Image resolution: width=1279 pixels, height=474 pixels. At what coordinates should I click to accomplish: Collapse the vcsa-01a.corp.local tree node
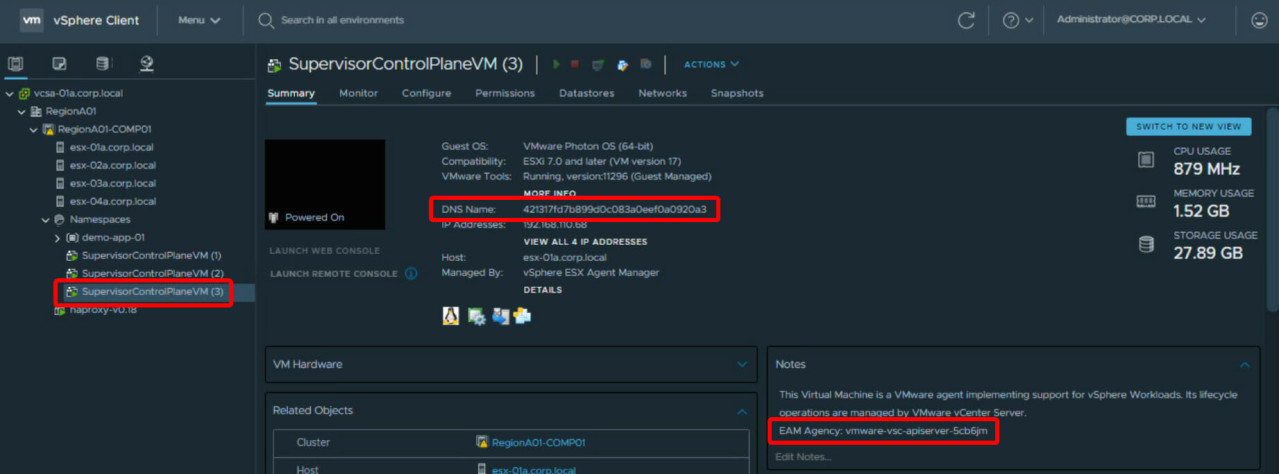click(10, 93)
